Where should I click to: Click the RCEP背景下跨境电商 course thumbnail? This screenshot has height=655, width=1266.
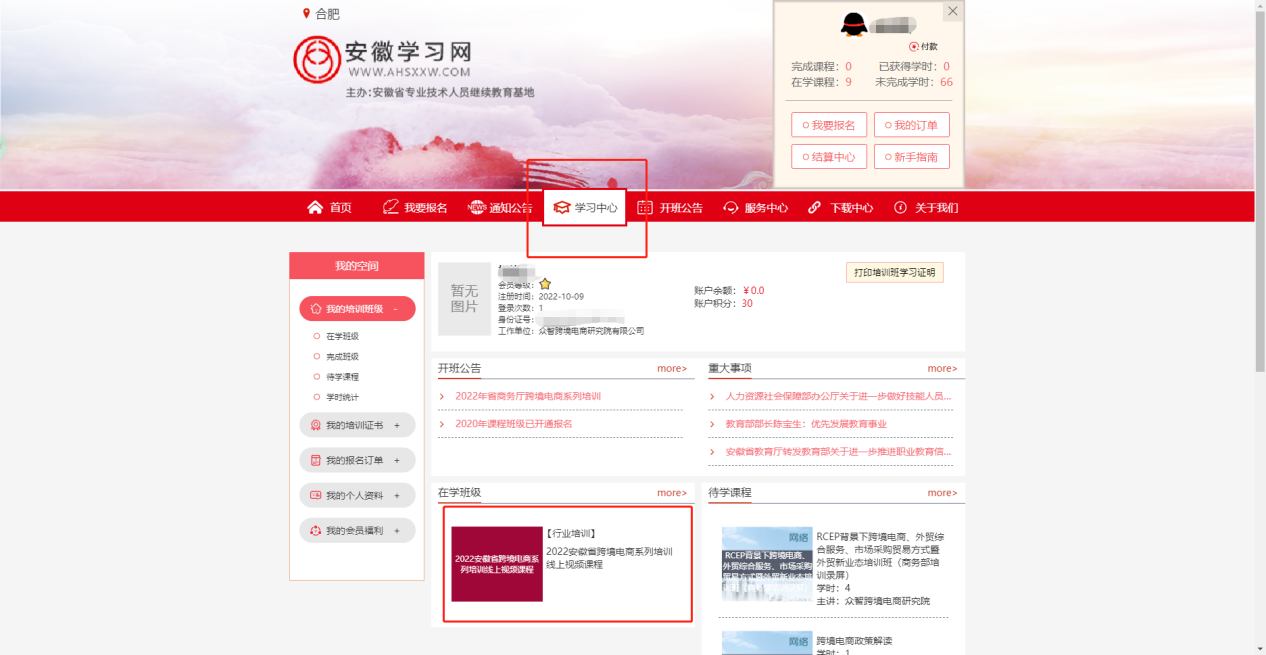767,564
